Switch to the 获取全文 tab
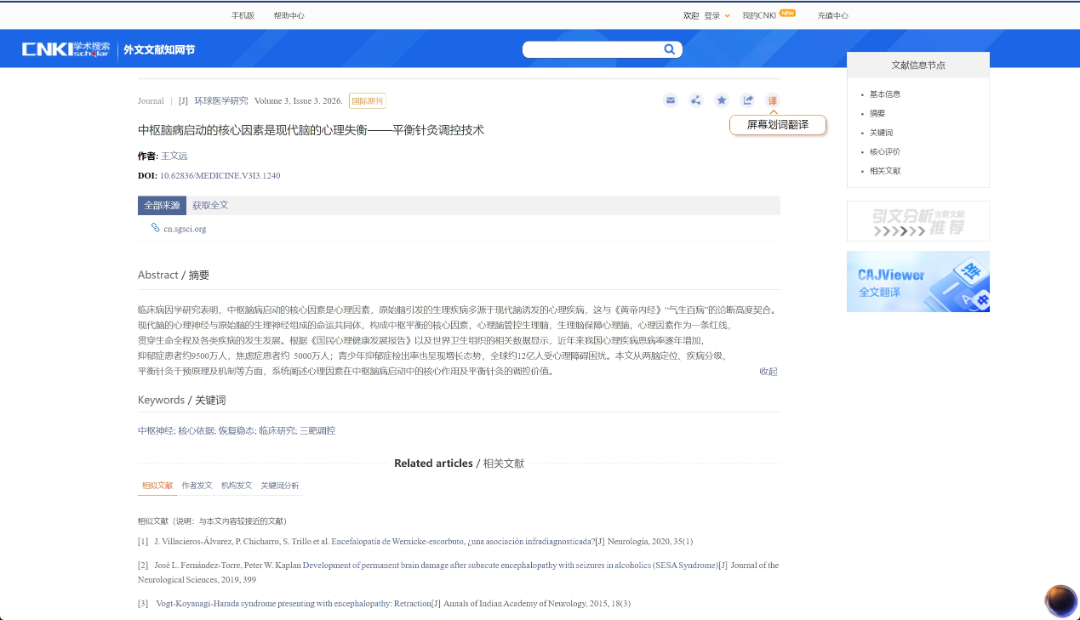This screenshot has height=620, width=1080. (210, 205)
